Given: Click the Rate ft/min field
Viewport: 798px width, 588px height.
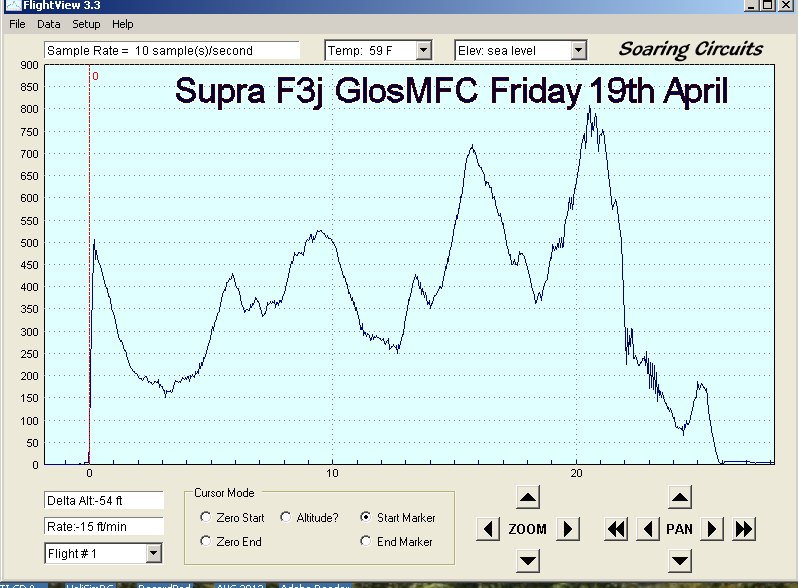Looking at the screenshot, I should 104,526.
